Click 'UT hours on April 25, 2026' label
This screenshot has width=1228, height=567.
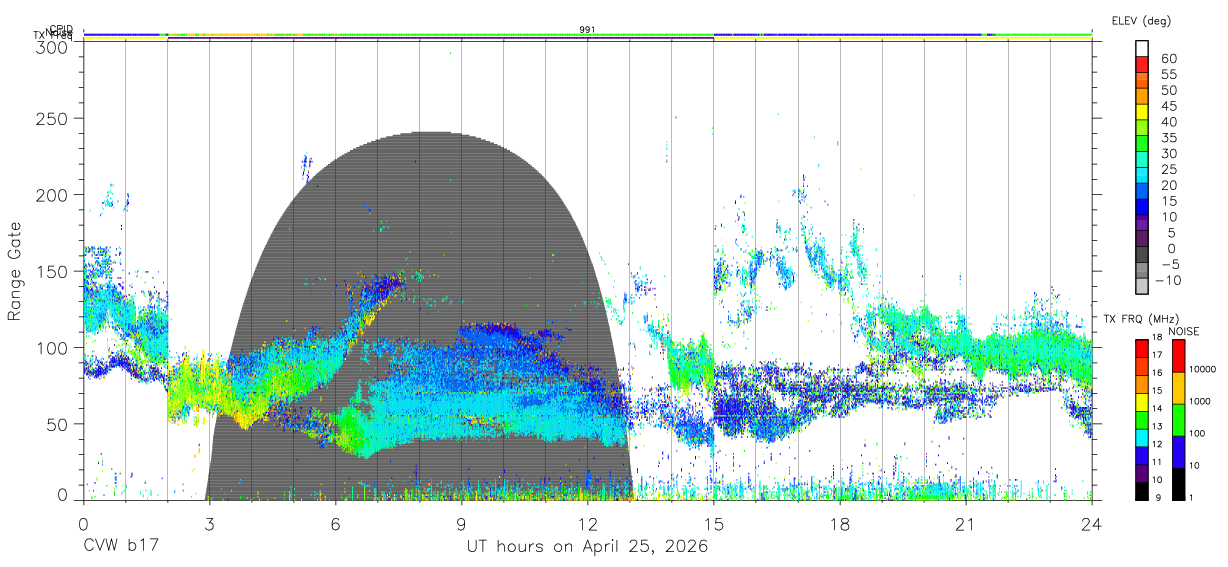pos(587,547)
